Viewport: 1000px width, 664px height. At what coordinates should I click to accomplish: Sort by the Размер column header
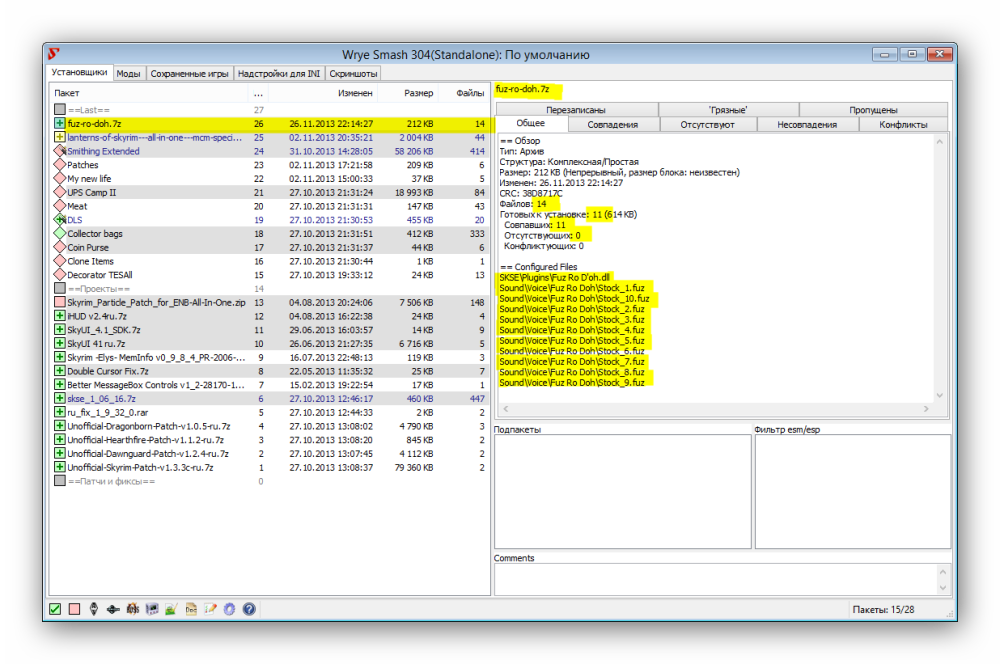click(408, 93)
